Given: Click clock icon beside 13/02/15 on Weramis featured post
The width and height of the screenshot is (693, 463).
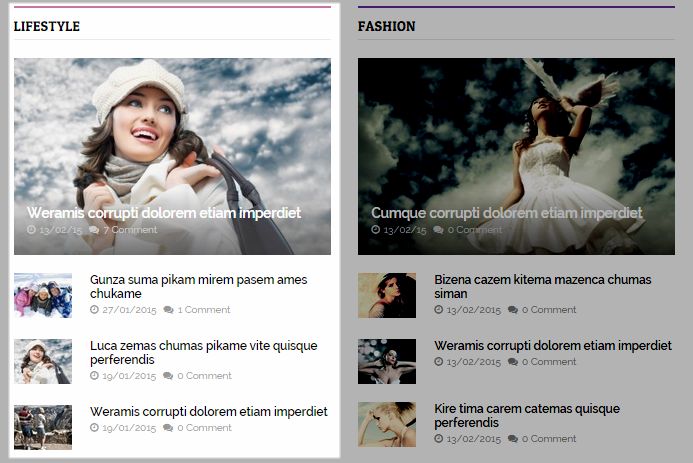Looking at the screenshot, I should pyautogui.click(x=31, y=230).
